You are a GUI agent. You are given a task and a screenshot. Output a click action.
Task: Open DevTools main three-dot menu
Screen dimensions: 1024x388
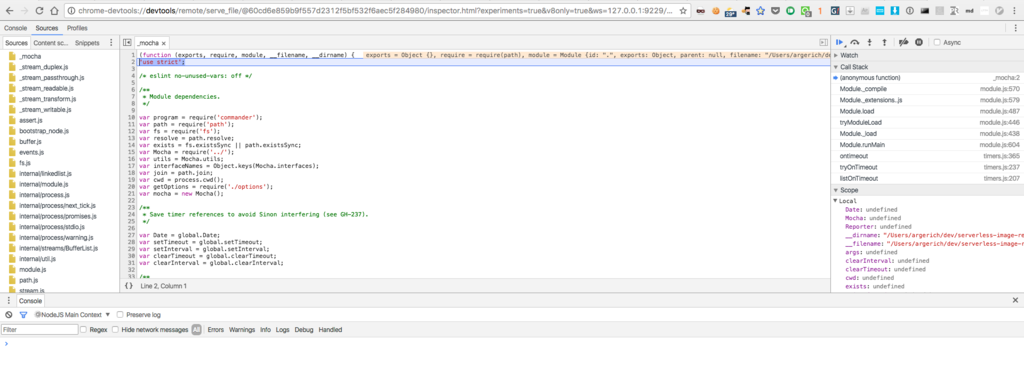(1016, 28)
